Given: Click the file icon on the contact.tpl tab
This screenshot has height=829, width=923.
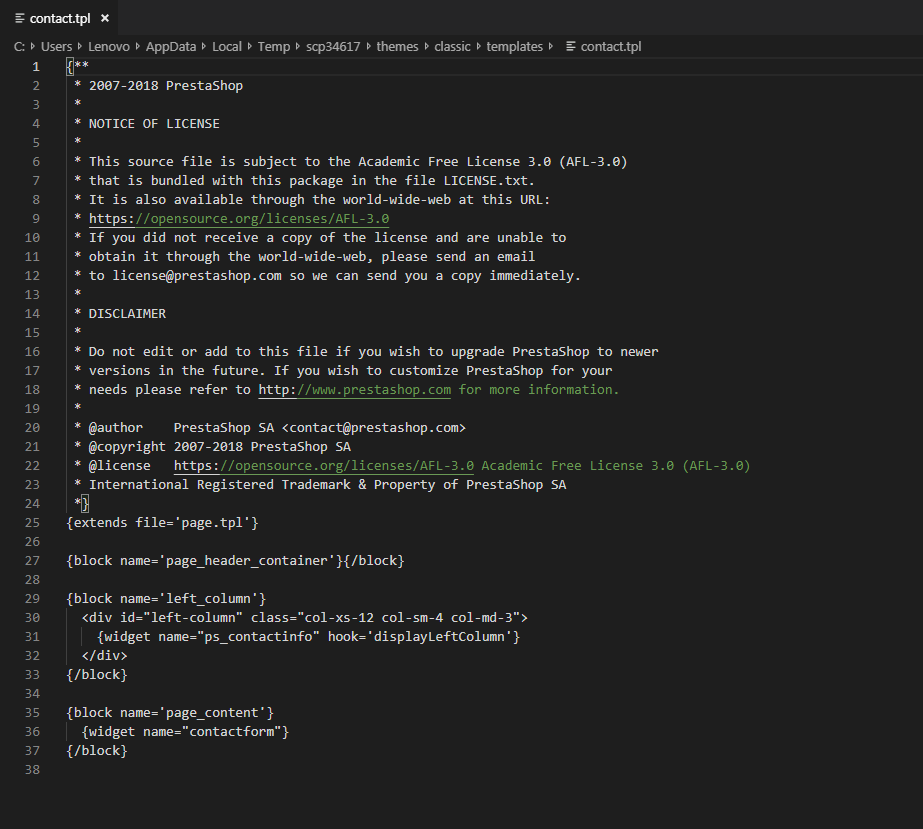Looking at the screenshot, I should pos(20,18).
